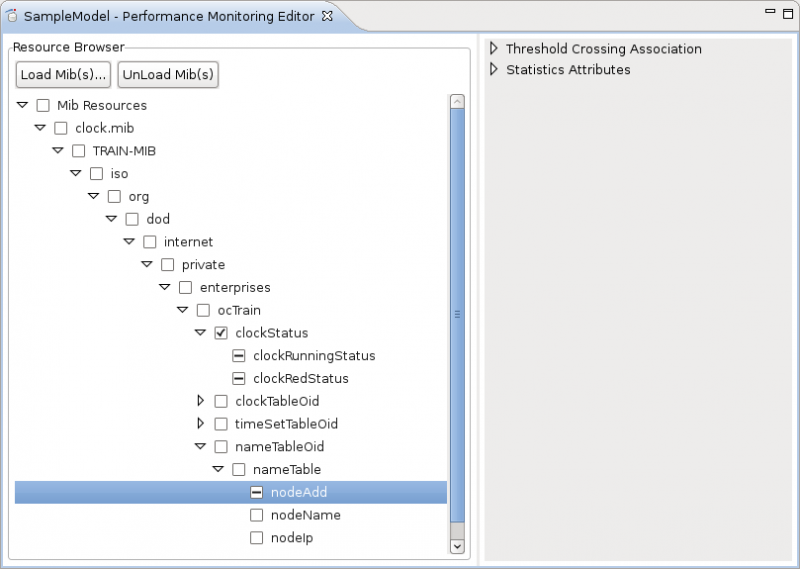Check the enterprises checkbox

click(186, 287)
